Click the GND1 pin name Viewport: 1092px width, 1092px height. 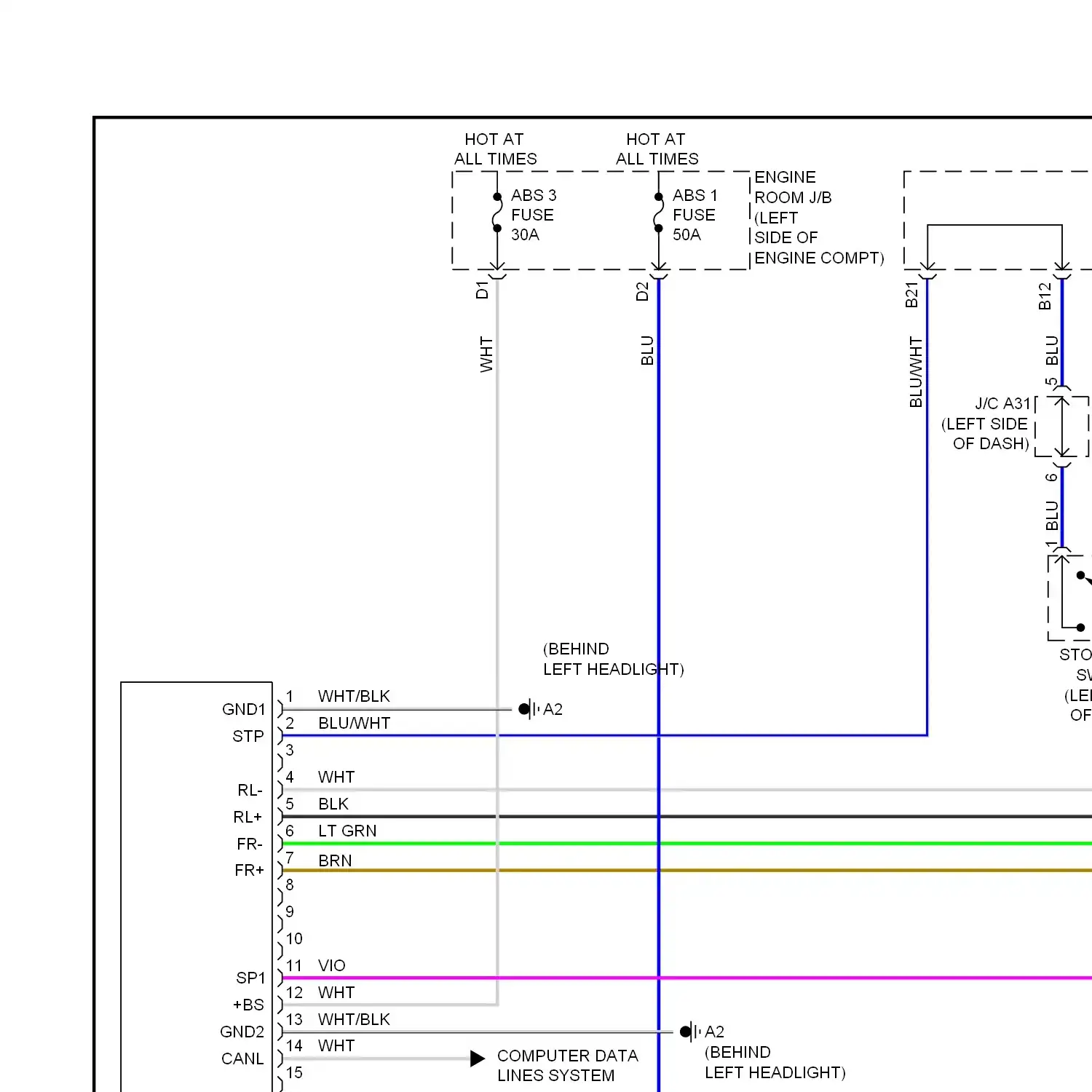pyautogui.click(x=244, y=709)
